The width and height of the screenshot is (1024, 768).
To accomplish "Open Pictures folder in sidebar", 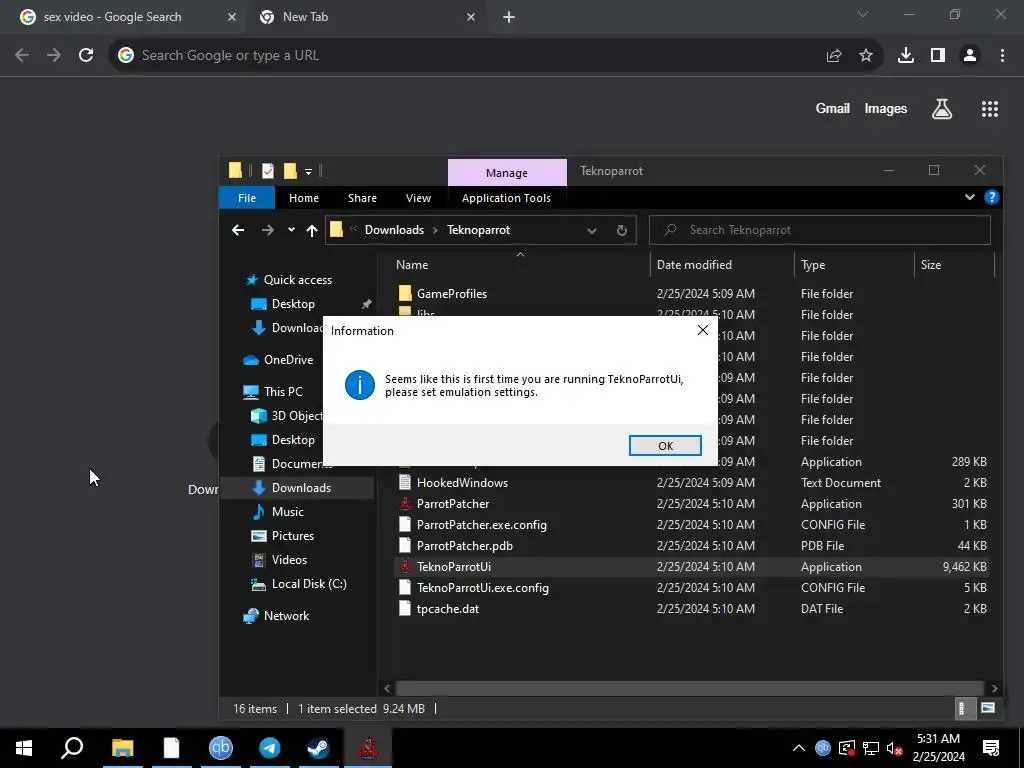I will (x=293, y=536).
